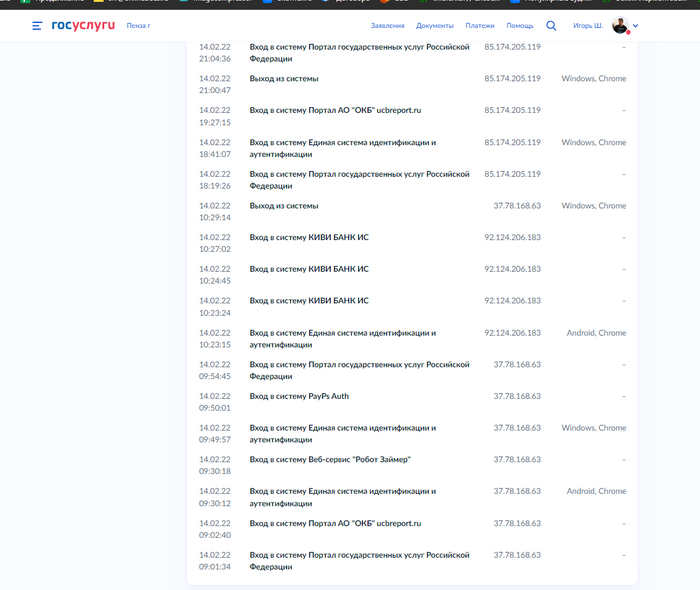Select the PayPs Auth login entry
Screen dimensions: 700x590
[x=299, y=396]
